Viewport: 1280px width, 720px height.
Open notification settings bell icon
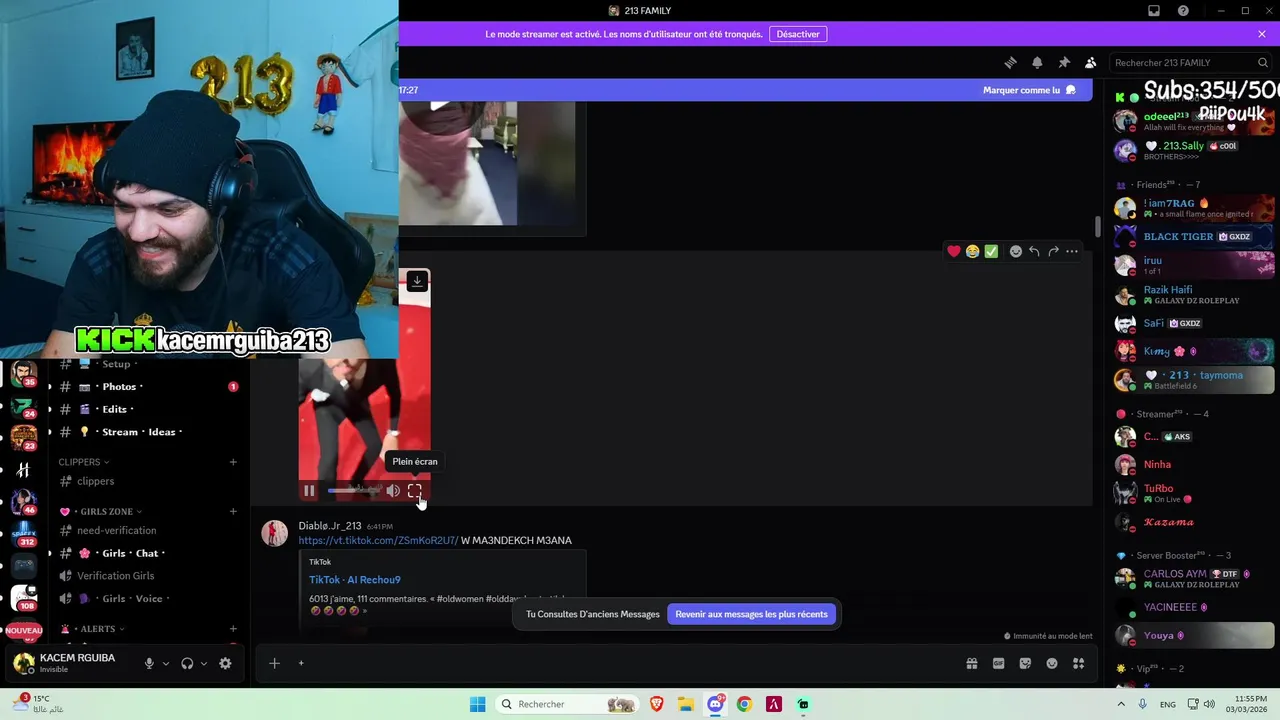[1037, 62]
